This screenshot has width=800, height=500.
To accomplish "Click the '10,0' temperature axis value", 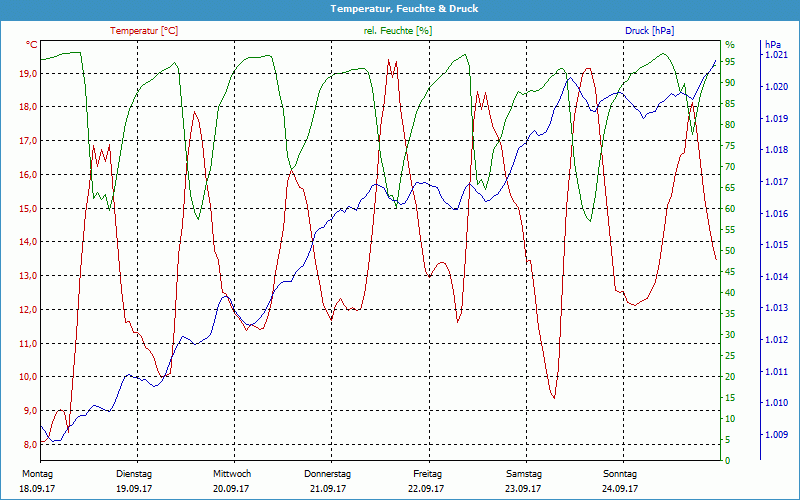I will click(x=28, y=377).
